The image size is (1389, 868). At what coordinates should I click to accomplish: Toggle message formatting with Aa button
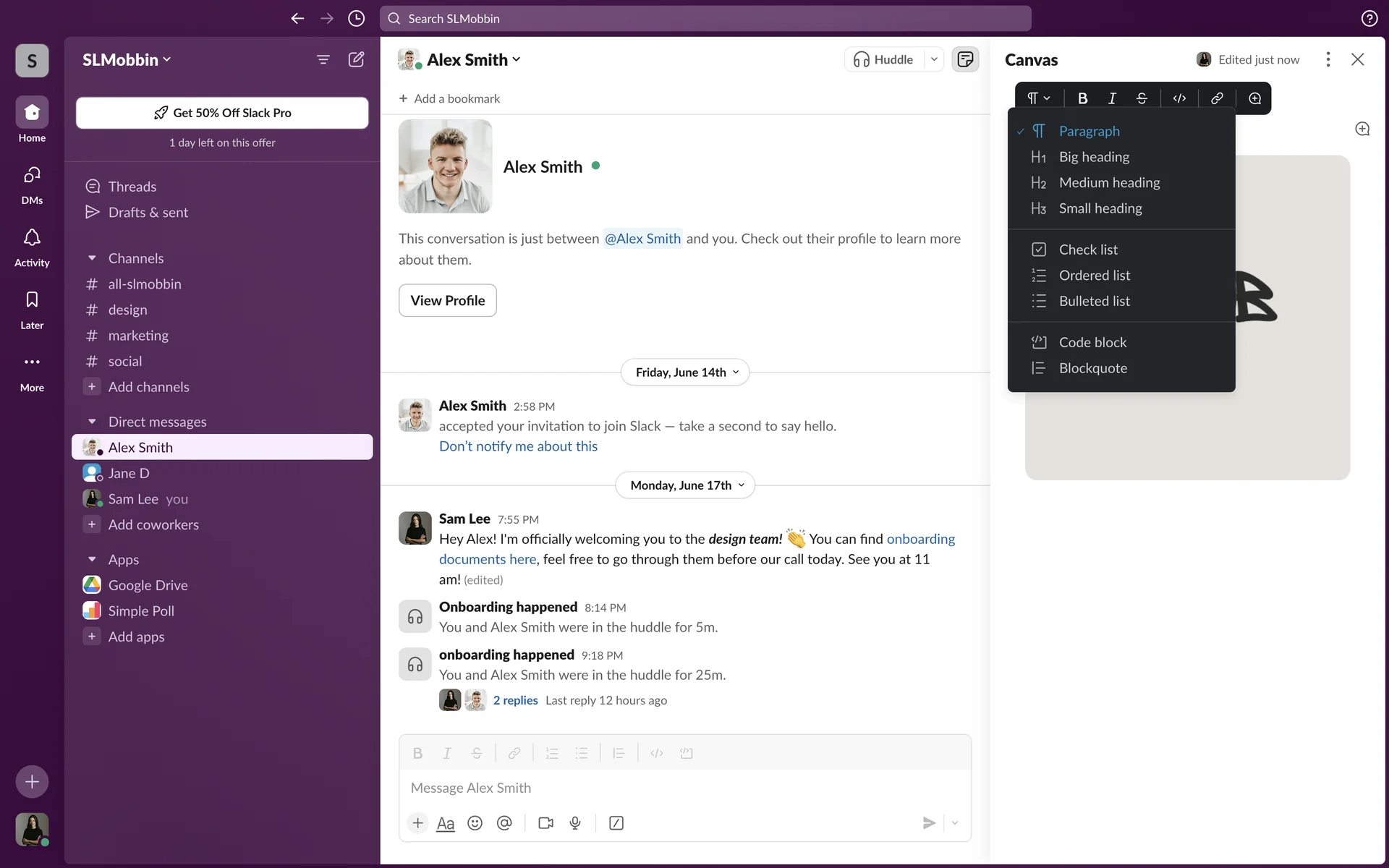[446, 823]
